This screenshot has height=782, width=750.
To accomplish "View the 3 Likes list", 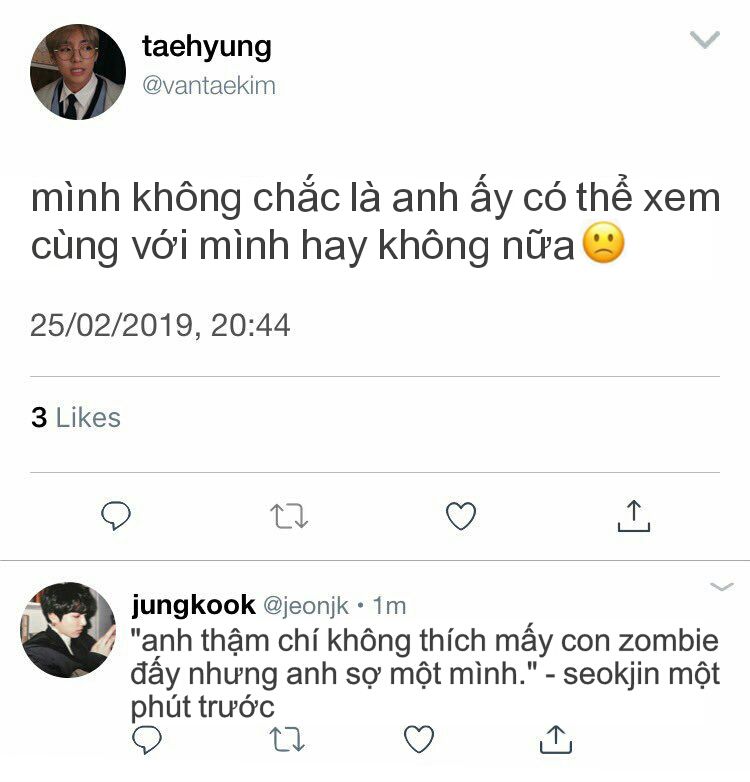I will tap(76, 417).
